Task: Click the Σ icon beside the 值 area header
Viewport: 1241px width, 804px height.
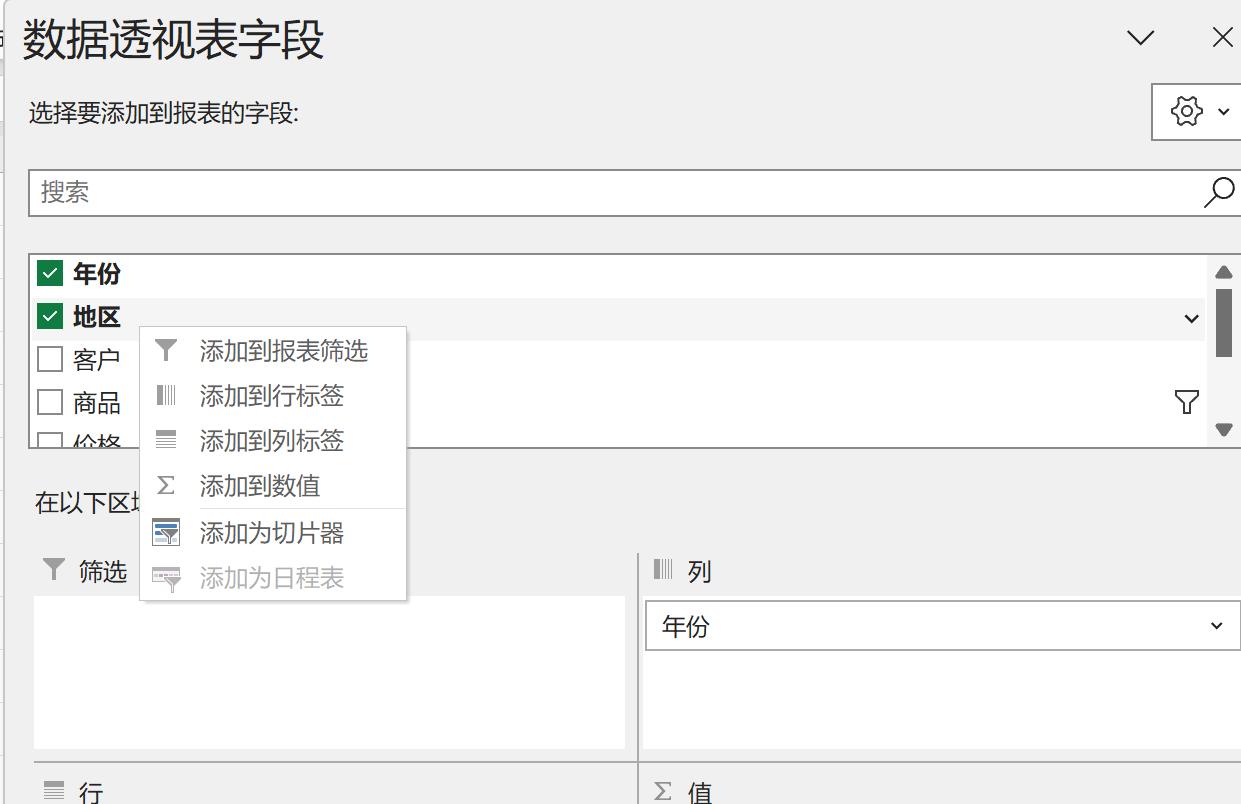Action: point(661,791)
